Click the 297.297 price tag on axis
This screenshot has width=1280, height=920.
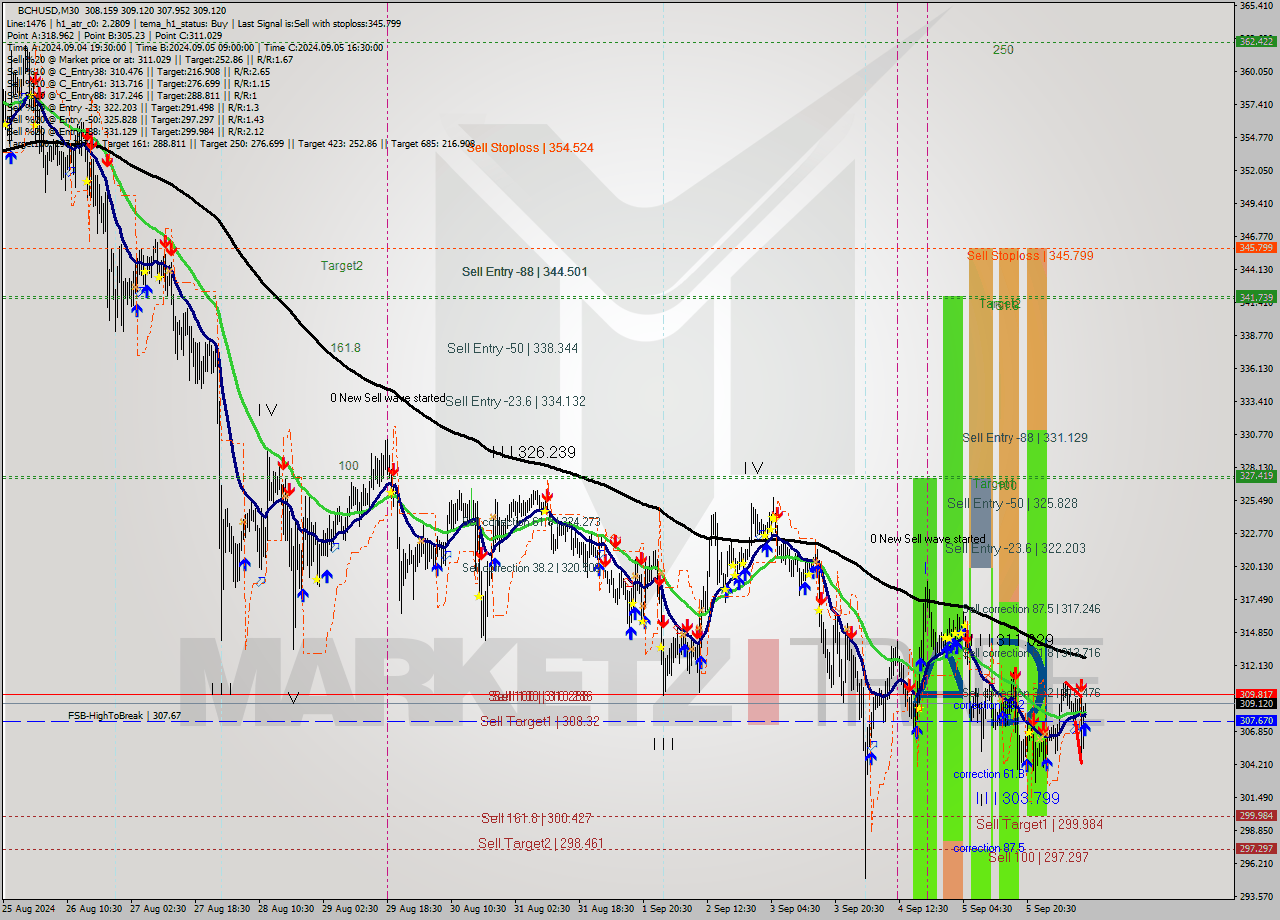point(1256,849)
